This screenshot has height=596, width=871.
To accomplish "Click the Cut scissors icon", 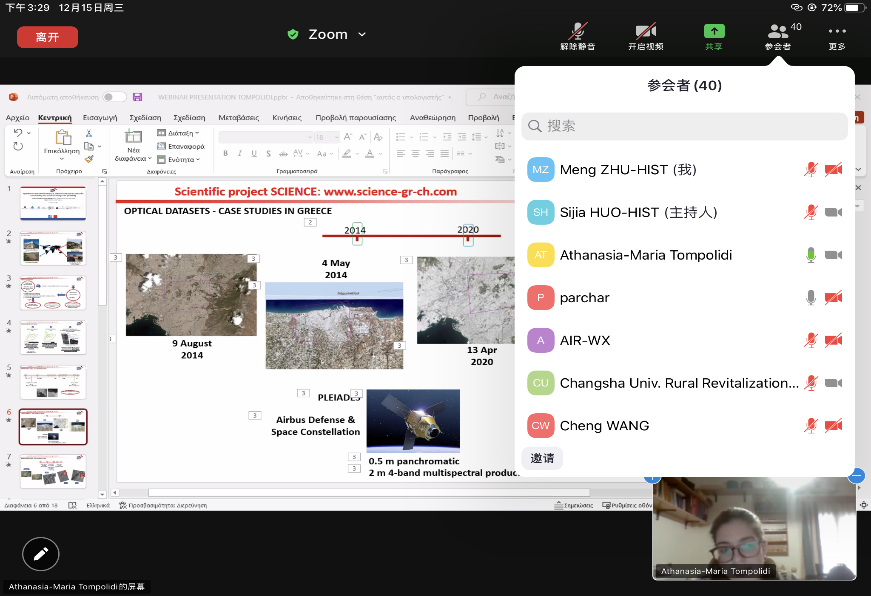I will [x=89, y=133].
